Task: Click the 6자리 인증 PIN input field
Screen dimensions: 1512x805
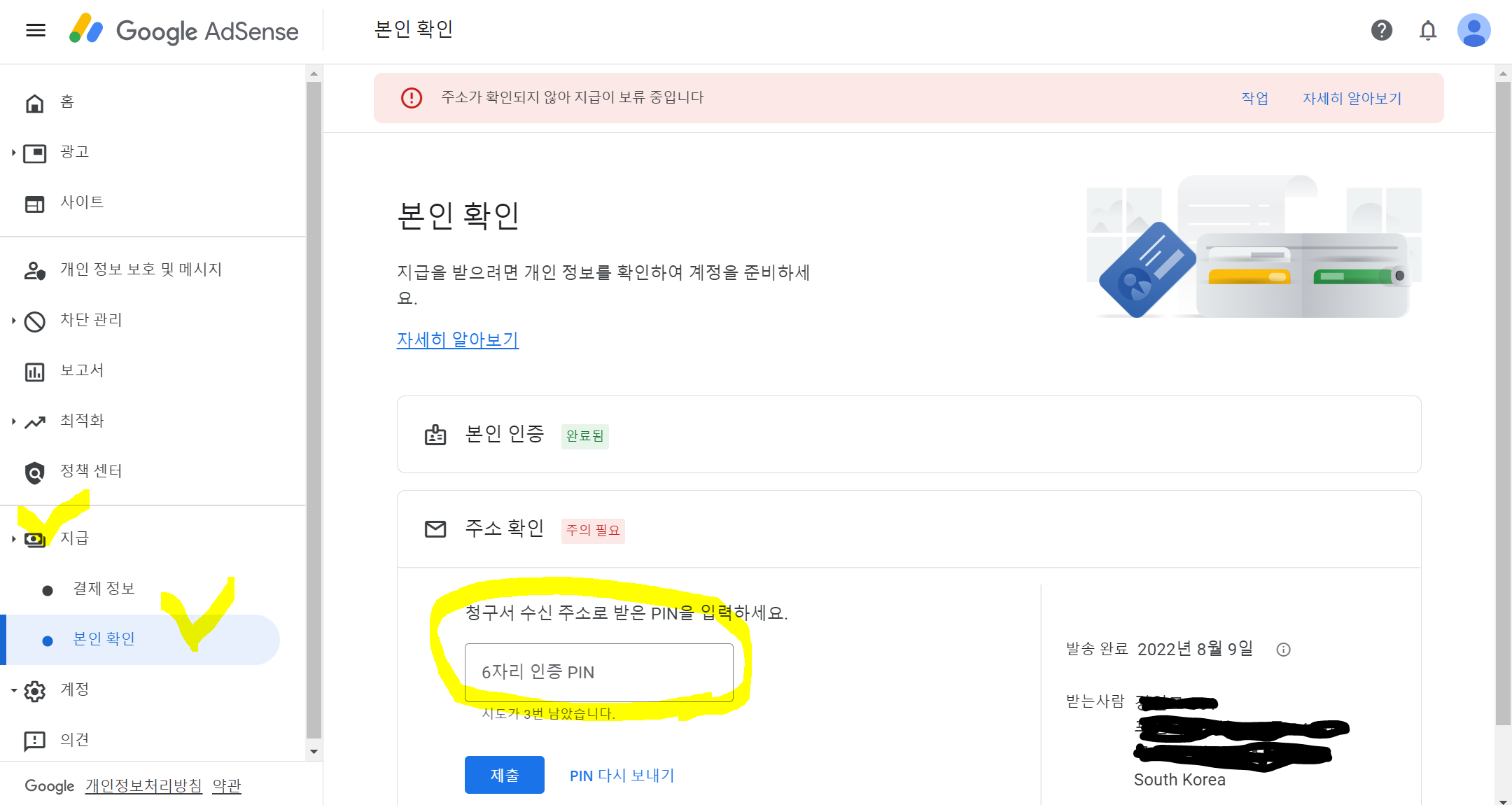Action: (598, 672)
